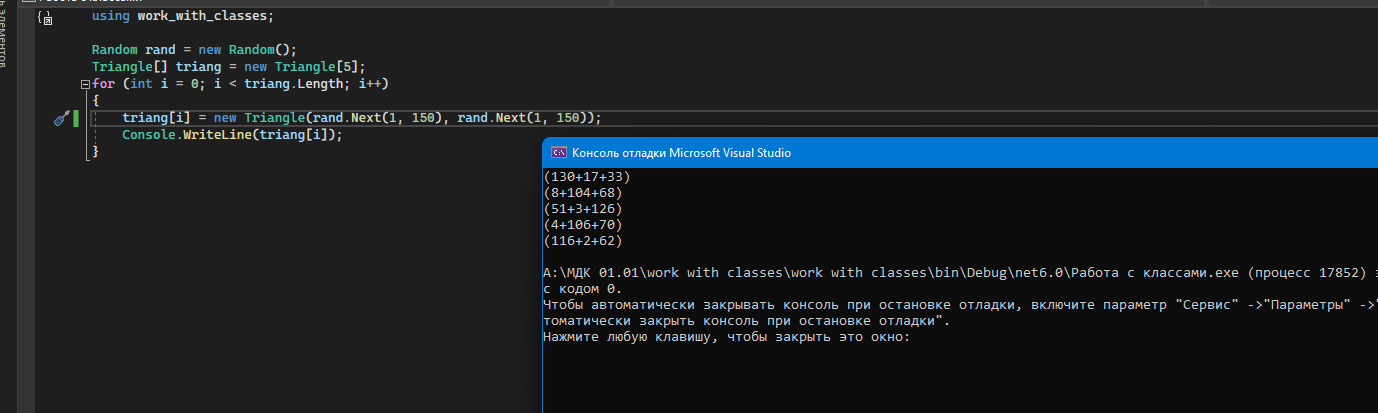The width and height of the screenshot is (1378, 413).
Task: Click console output "(51+3+126)"
Action: click(x=583, y=209)
